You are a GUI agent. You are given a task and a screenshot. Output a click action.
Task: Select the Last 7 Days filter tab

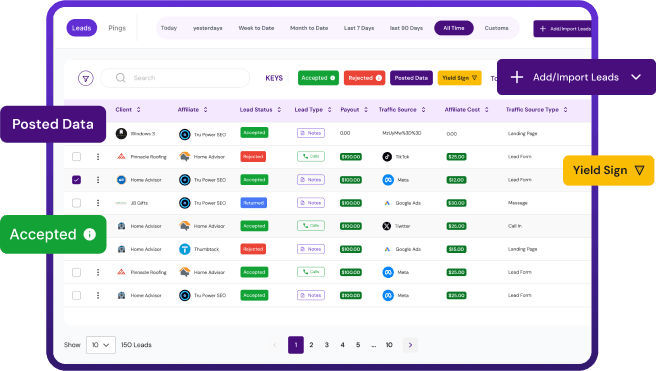pyautogui.click(x=359, y=28)
